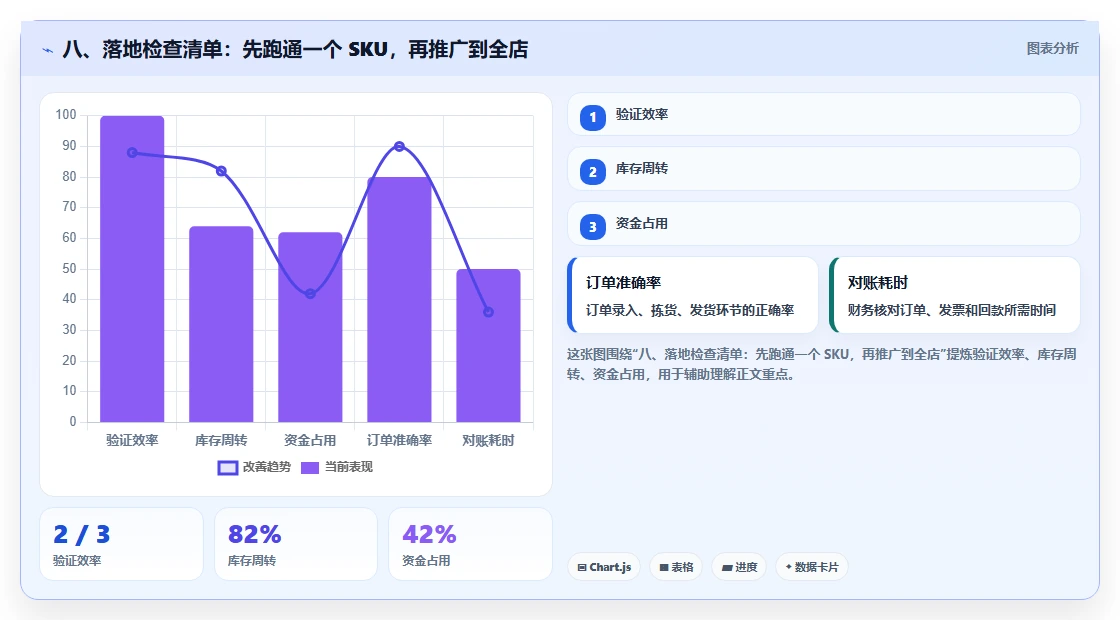Click the x-axis label 订单准确率

[x=399, y=441]
